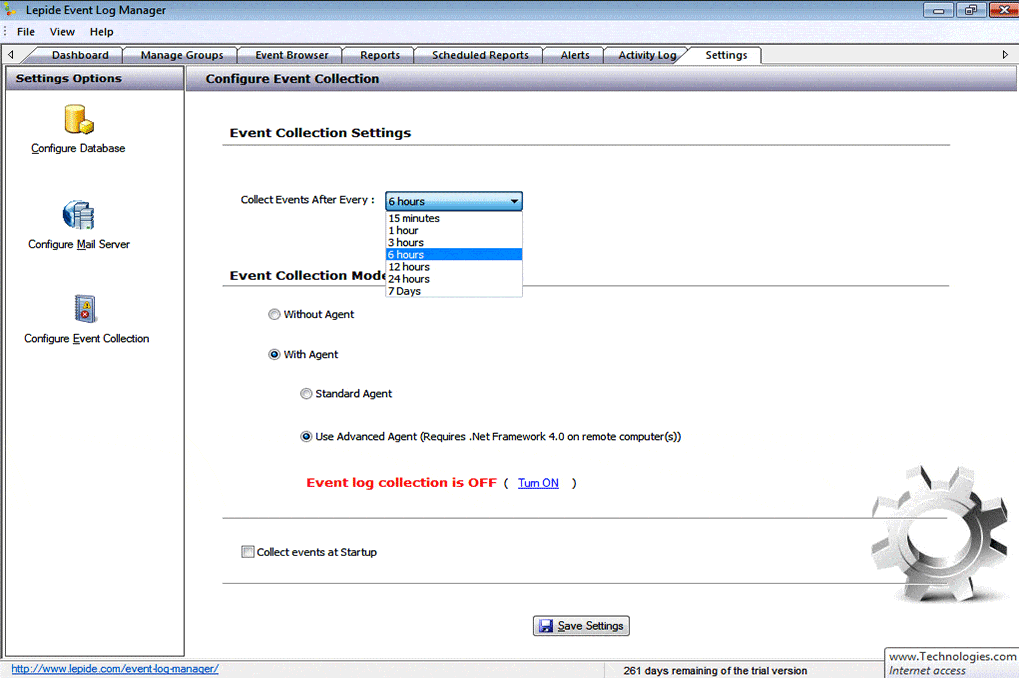Click the Settings Options panel header
The width and height of the screenshot is (1019, 678).
tap(95, 79)
